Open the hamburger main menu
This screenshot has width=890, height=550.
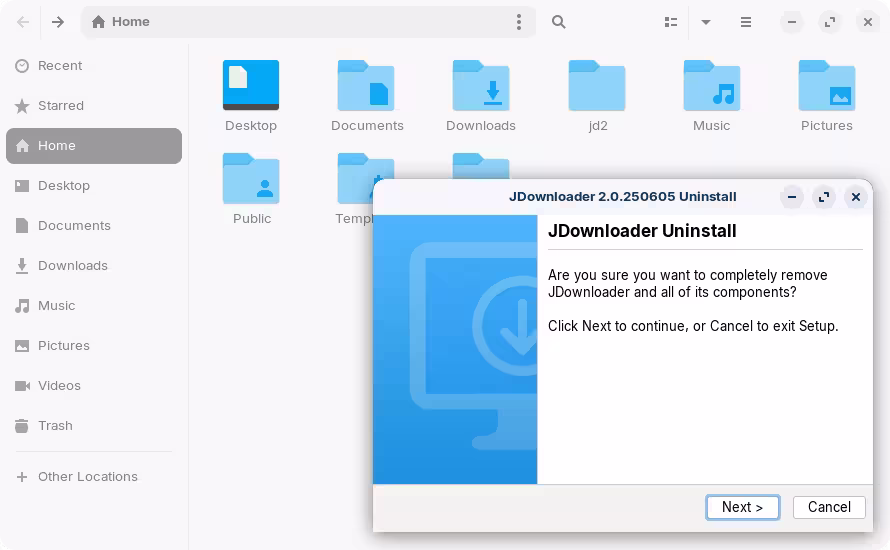[746, 22]
